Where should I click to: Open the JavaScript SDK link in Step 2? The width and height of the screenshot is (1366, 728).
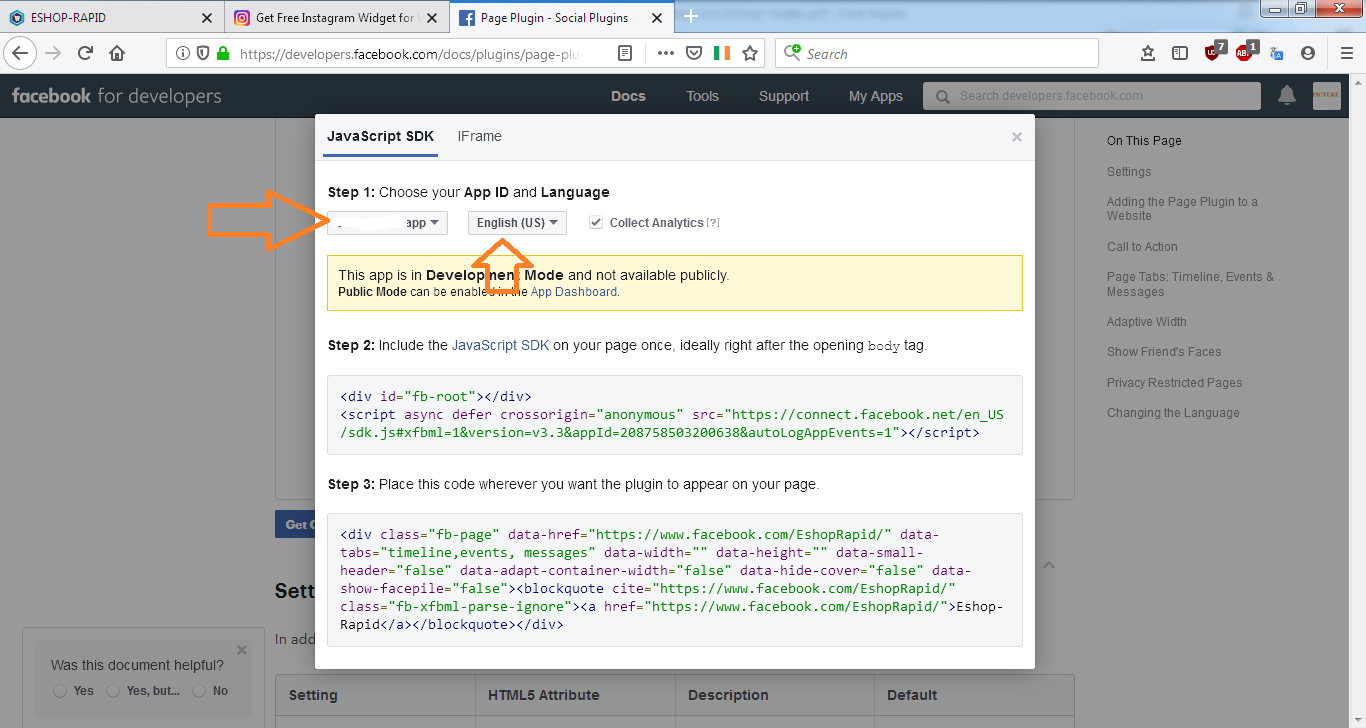tap(501, 345)
